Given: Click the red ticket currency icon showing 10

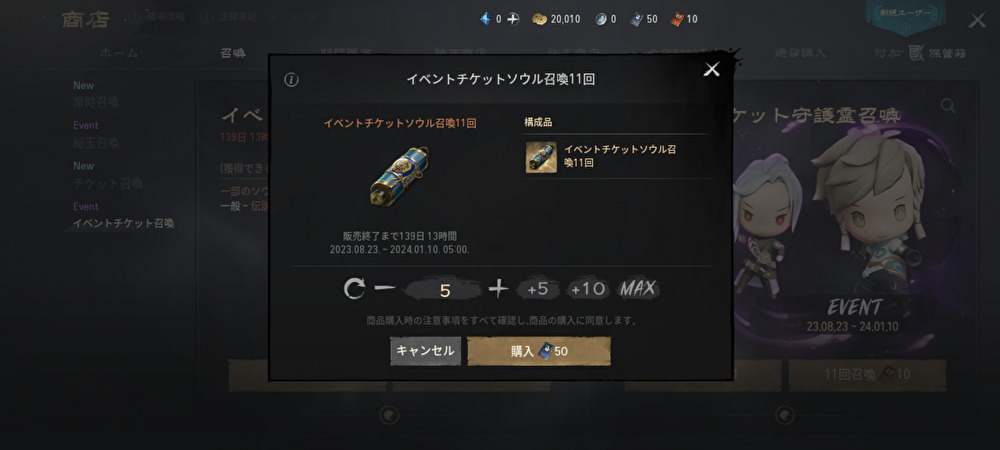Looking at the screenshot, I should click(x=677, y=19).
